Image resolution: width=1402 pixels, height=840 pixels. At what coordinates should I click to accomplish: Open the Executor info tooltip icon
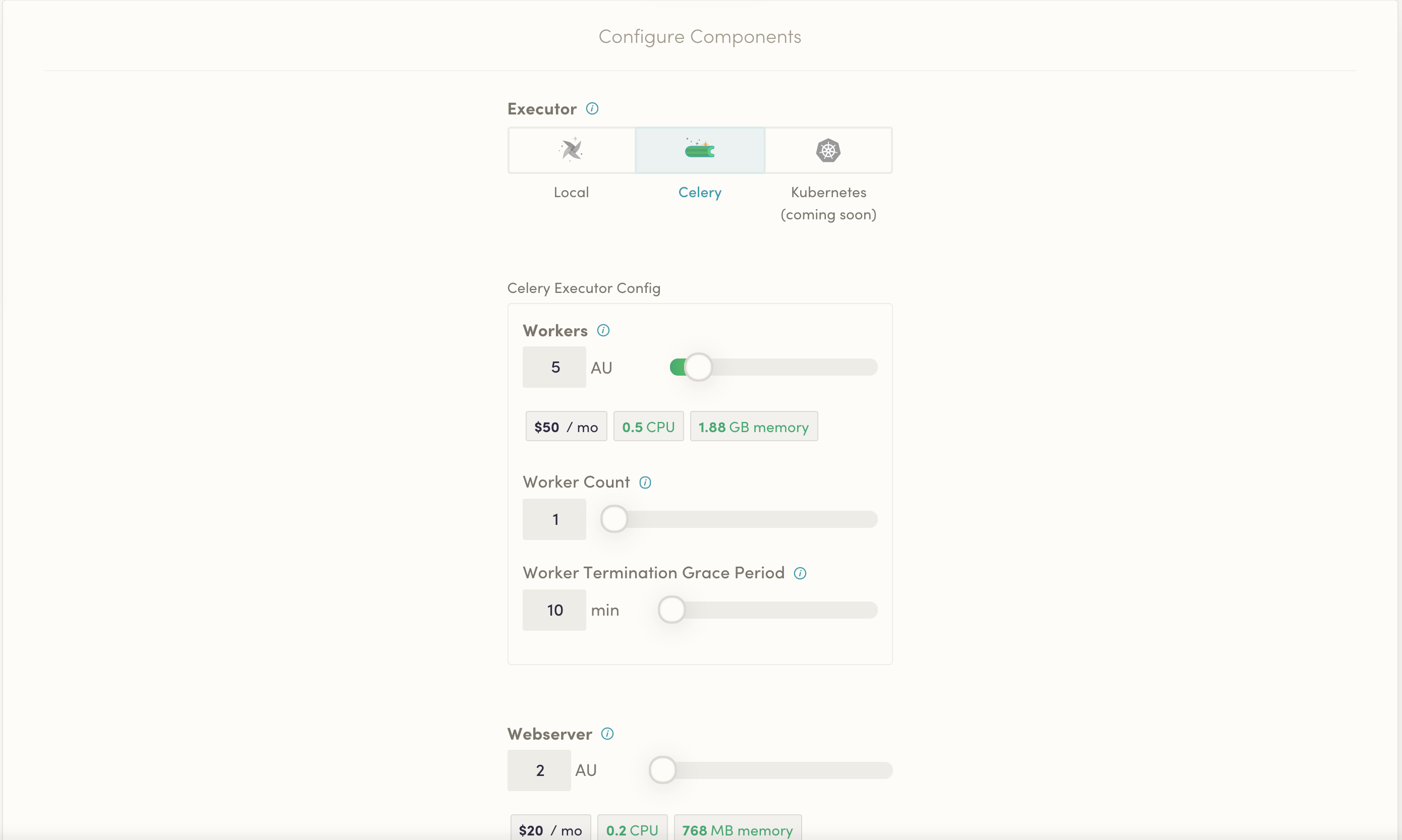point(592,109)
